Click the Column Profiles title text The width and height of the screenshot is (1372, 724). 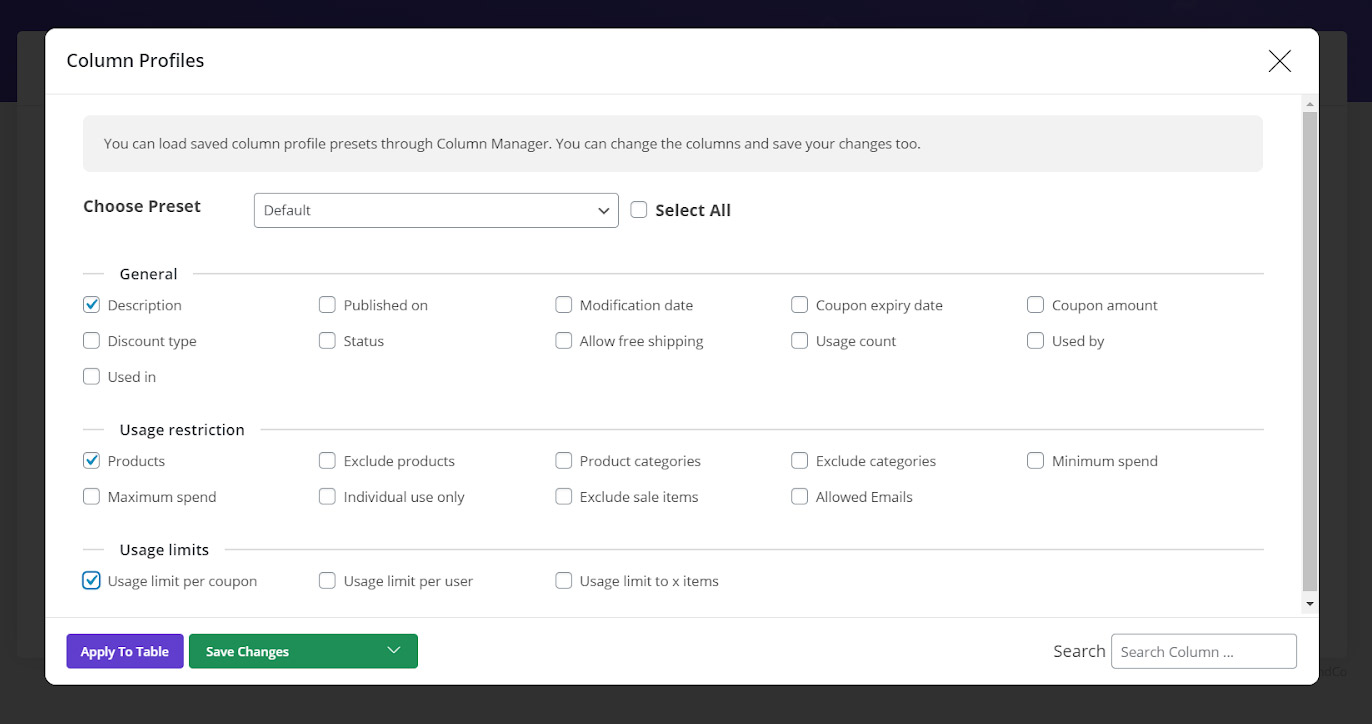coord(135,61)
